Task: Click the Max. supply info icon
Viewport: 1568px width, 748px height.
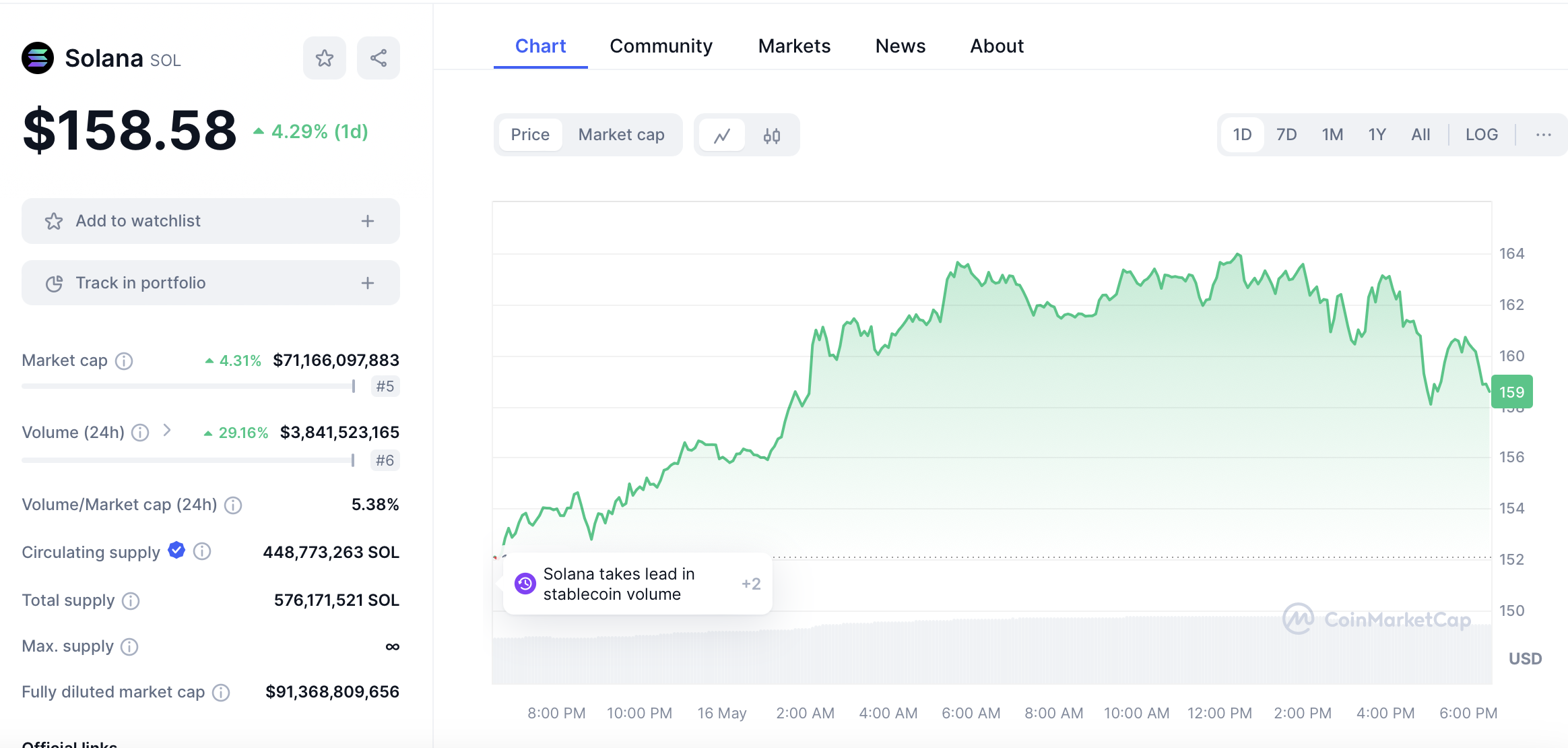Action: point(129,647)
